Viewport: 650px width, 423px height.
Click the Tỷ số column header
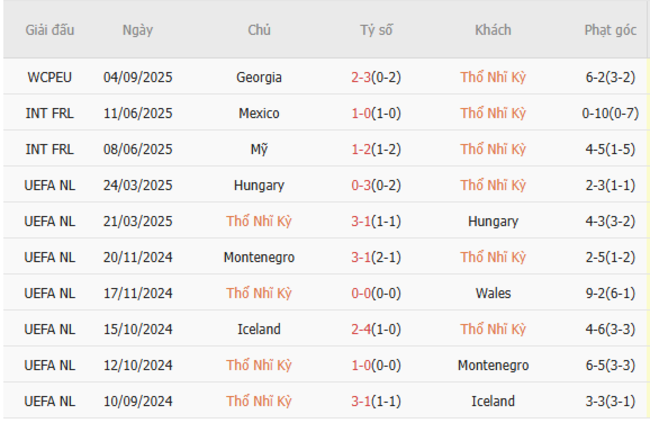[x=376, y=30]
